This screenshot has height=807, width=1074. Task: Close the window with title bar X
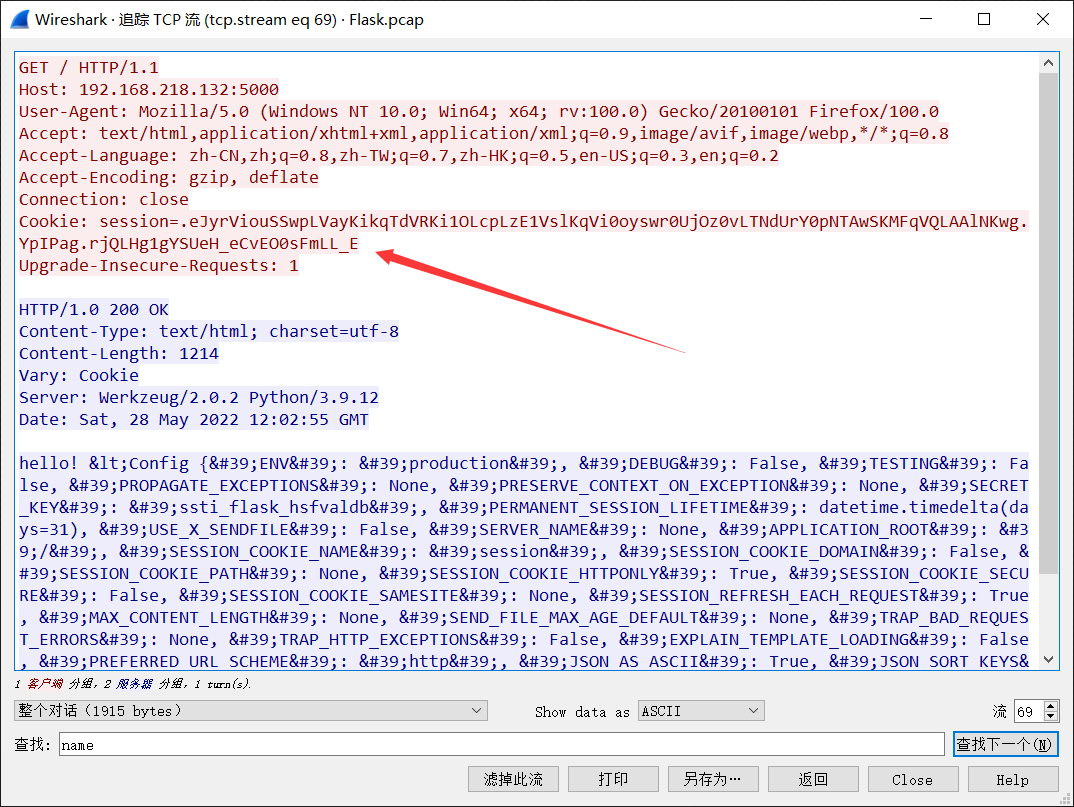(1042, 19)
